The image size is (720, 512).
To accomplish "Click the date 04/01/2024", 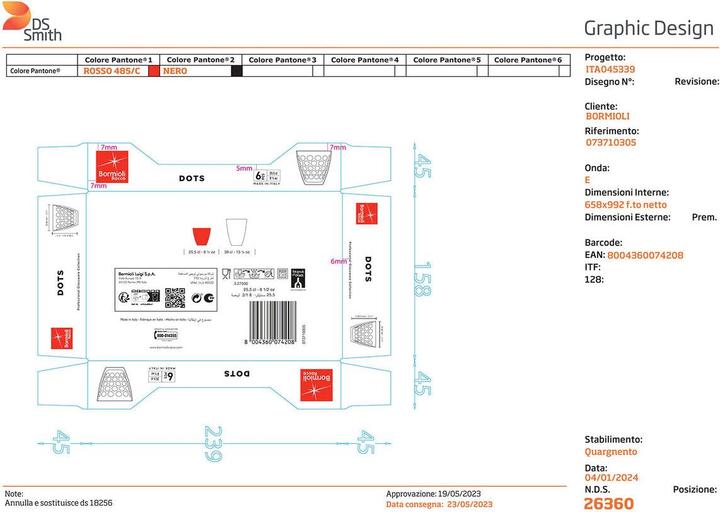I will (x=611, y=478).
